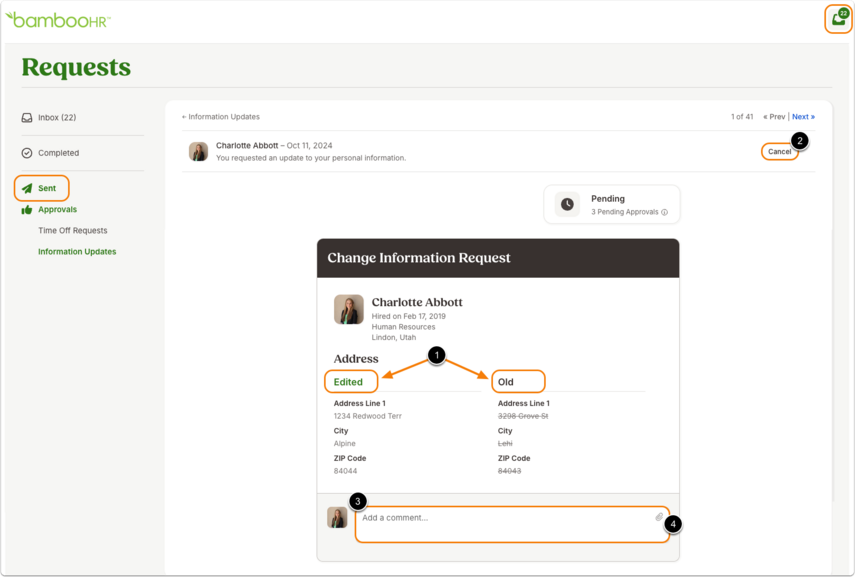Click the Add a comment field
This screenshot has height=577, width=855.
click(512, 525)
